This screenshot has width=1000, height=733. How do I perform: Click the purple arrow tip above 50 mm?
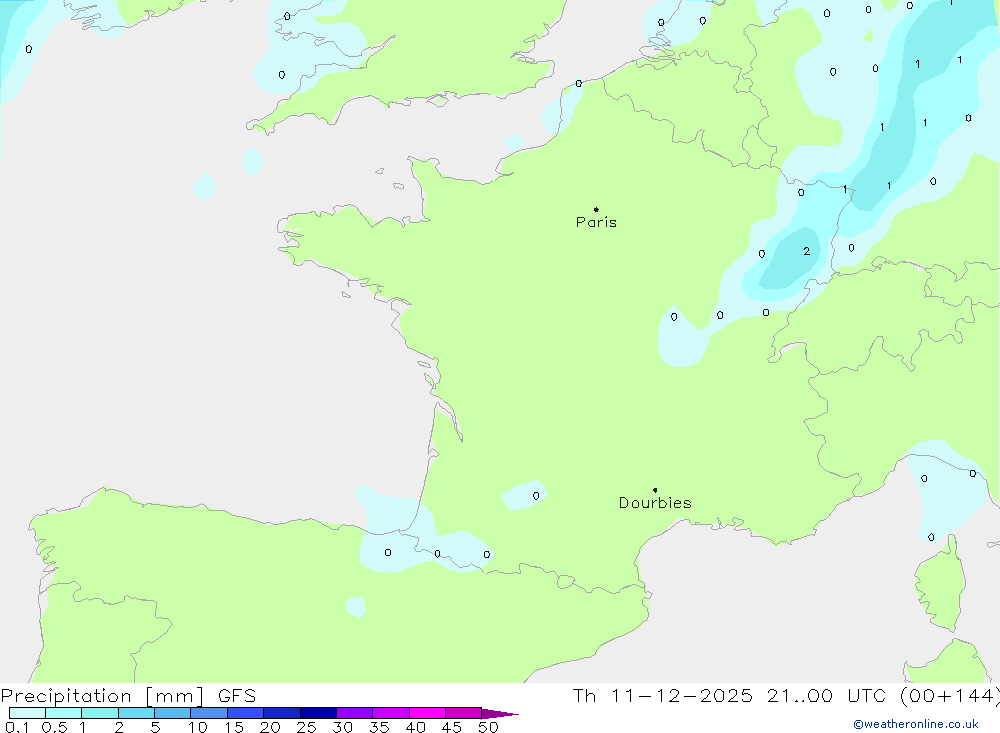(500, 714)
